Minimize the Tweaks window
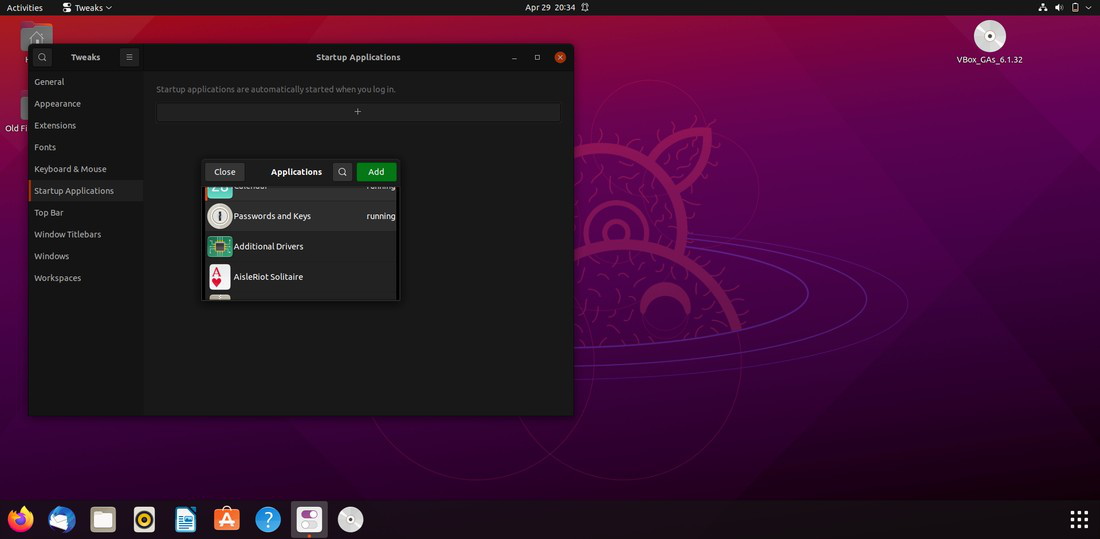 [515, 58]
